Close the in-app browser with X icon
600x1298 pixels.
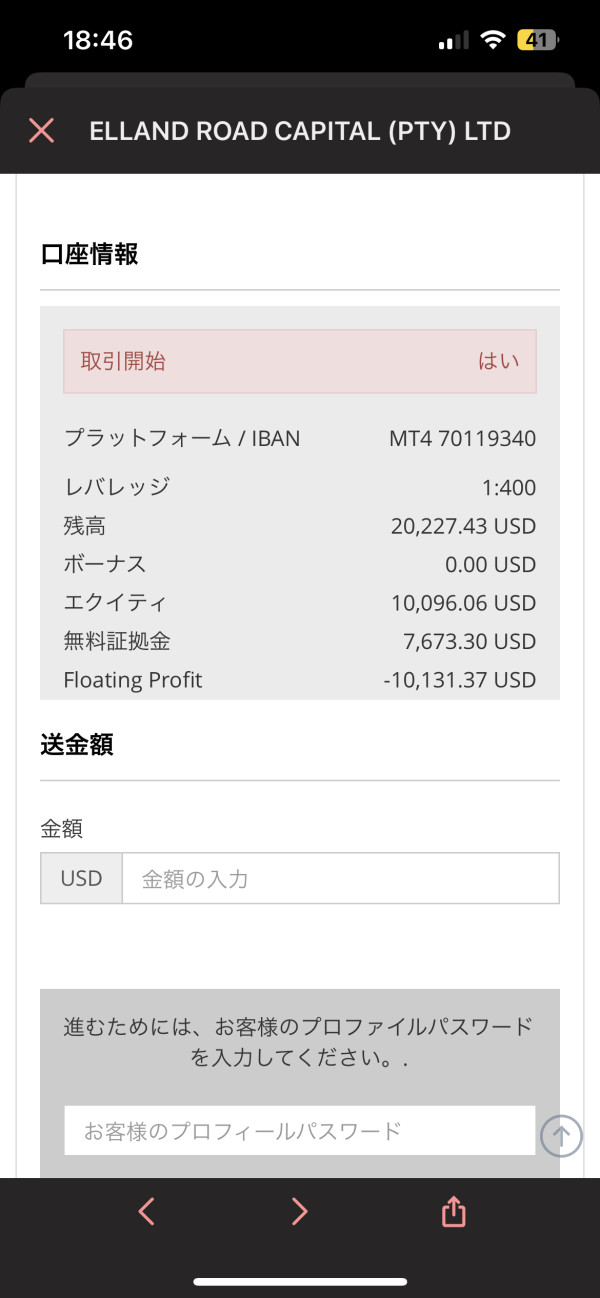coord(41,130)
